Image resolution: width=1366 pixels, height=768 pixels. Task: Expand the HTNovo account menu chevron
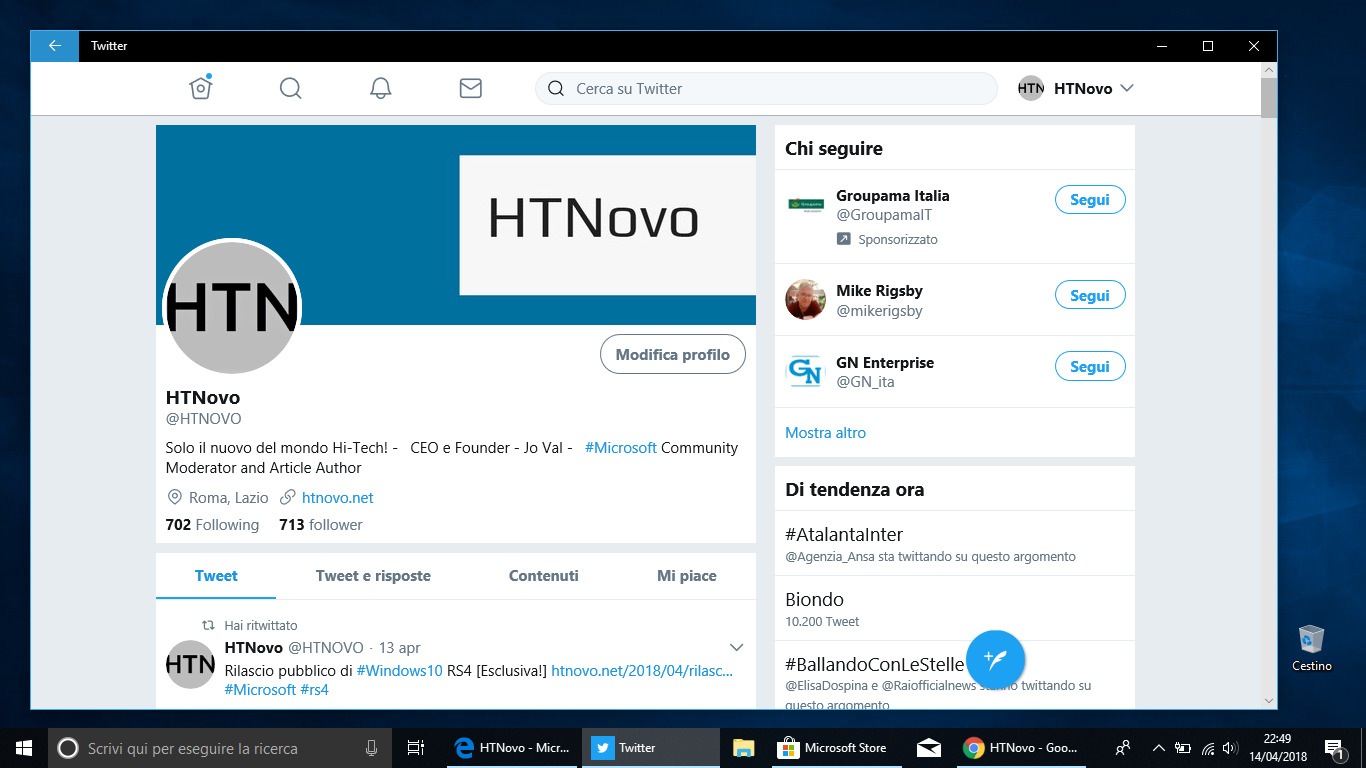(1127, 88)
